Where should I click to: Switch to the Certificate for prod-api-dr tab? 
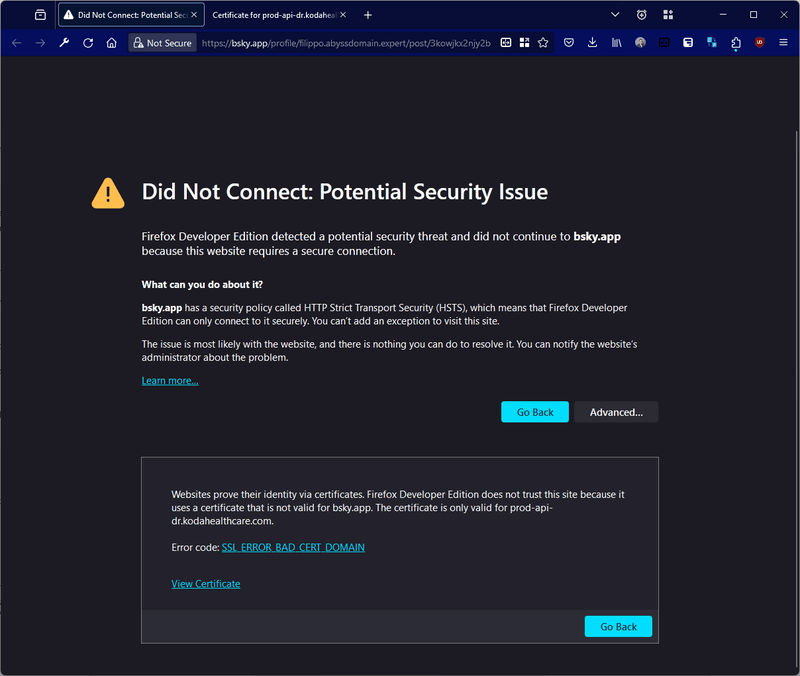[274, 15]
